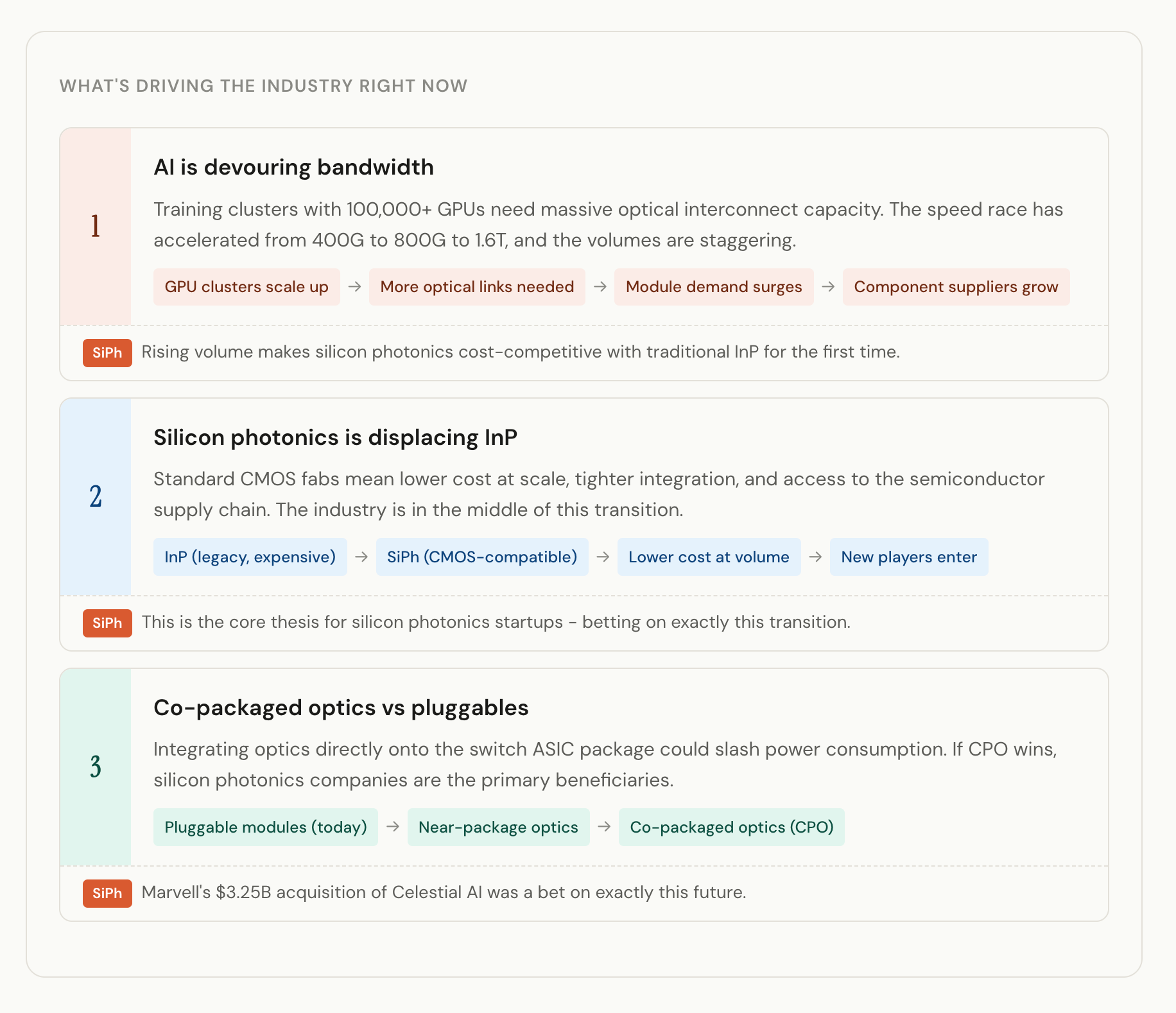Select the Module demand surges chip
The width and height of the screenshot is (1176, 1013).
coord(714,287)
